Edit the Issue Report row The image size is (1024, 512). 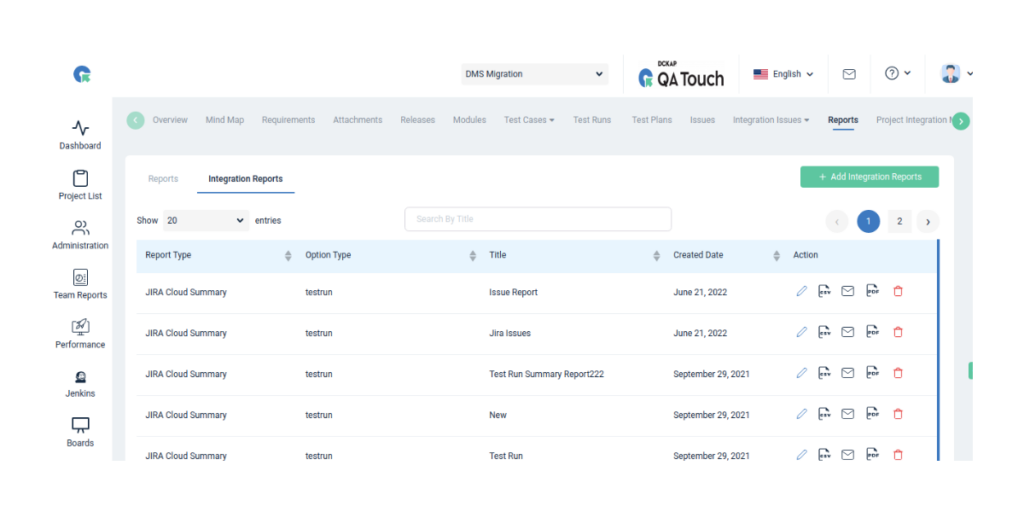pos(802,291)
